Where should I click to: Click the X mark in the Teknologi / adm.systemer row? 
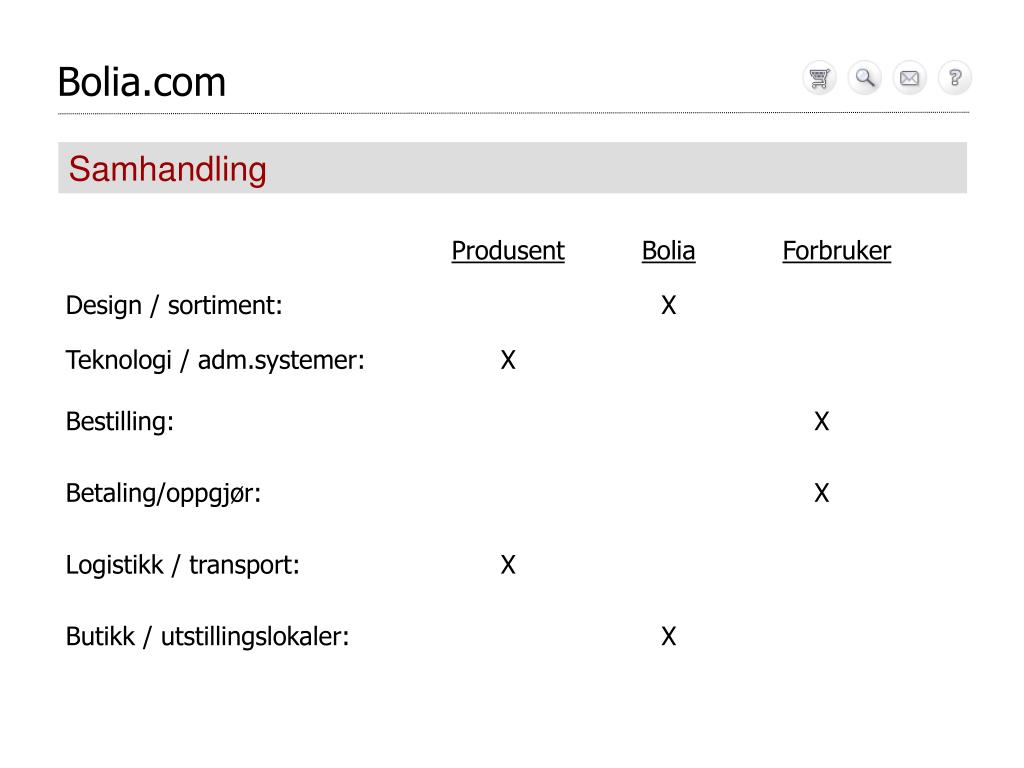click(x=508, y=360)
